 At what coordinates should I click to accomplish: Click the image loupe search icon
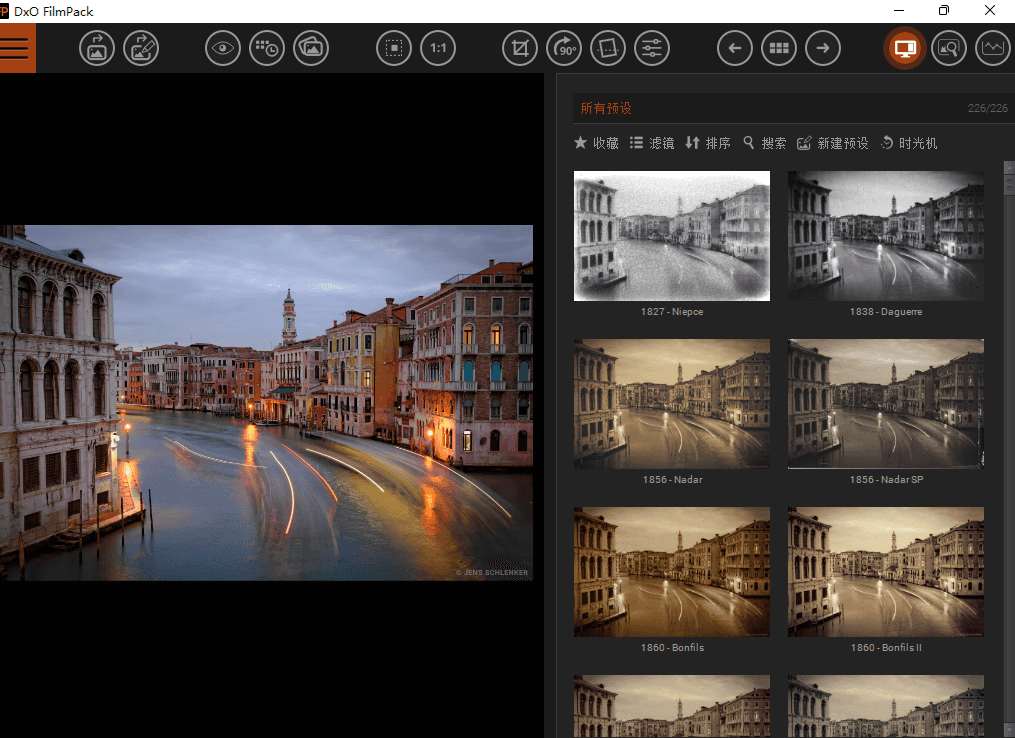coord(949,48)
